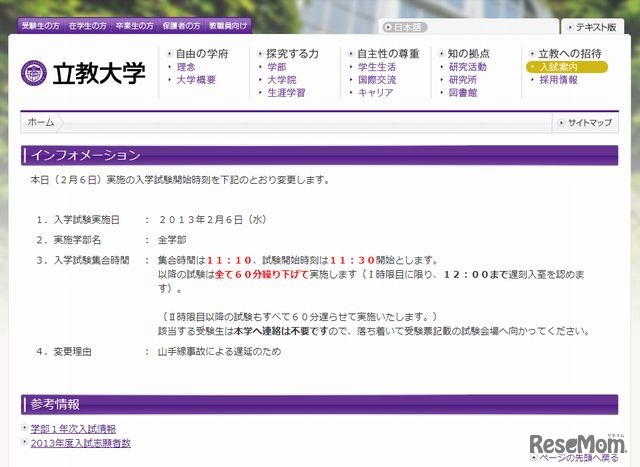Image resolution: width=640 pixels, height=467 pixels.
Task: Click ページの先頭へ戻る back-to-top link
Action: click(579, 458)
